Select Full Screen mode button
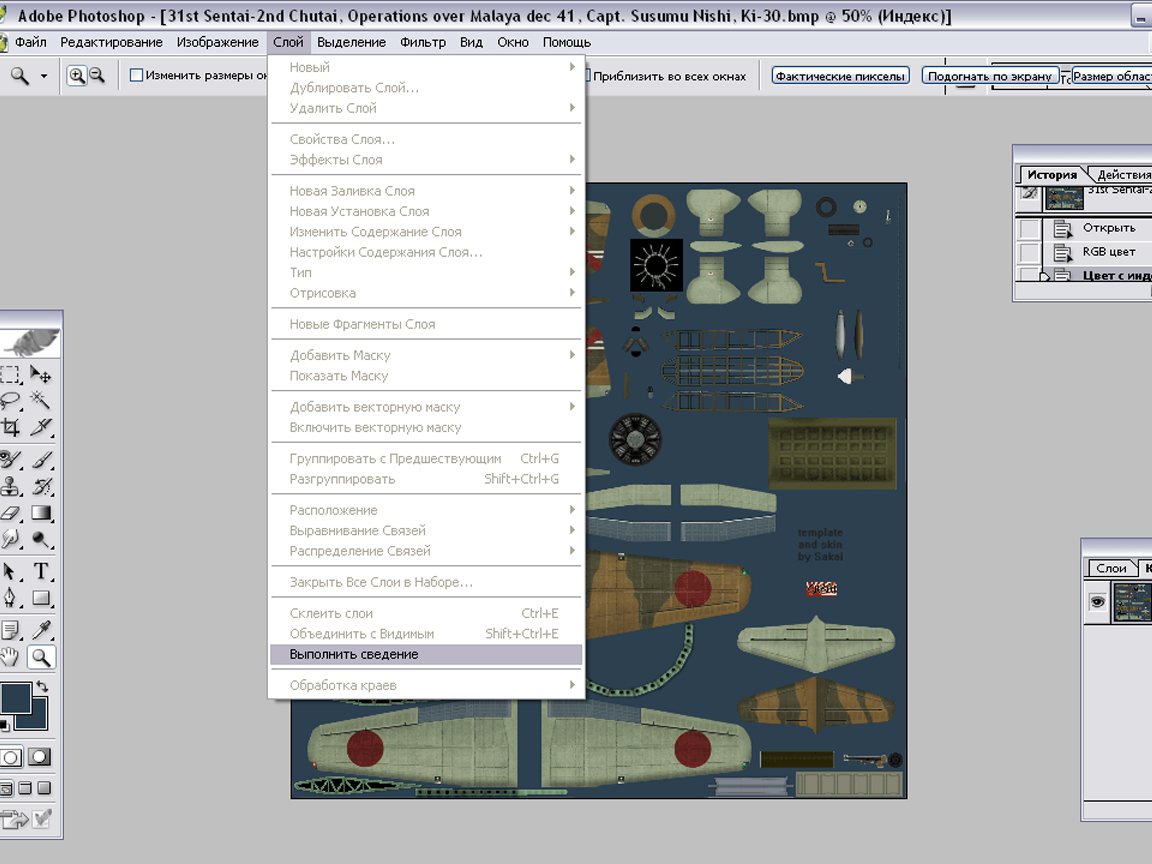 (44, 788)
